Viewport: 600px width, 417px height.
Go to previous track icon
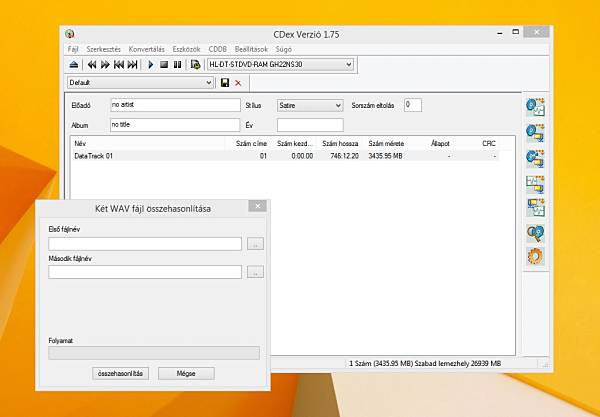point(119,65)
